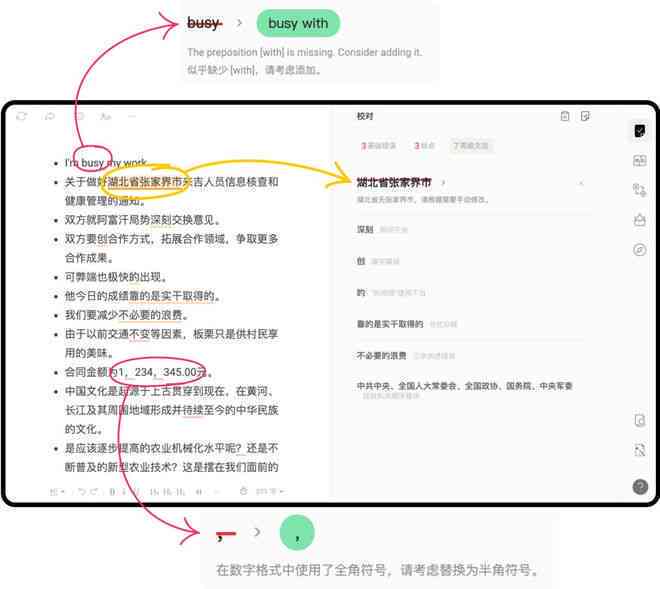Click the compass icon in right sidebar
Screen dimensions: 660x589
[640, 250]
